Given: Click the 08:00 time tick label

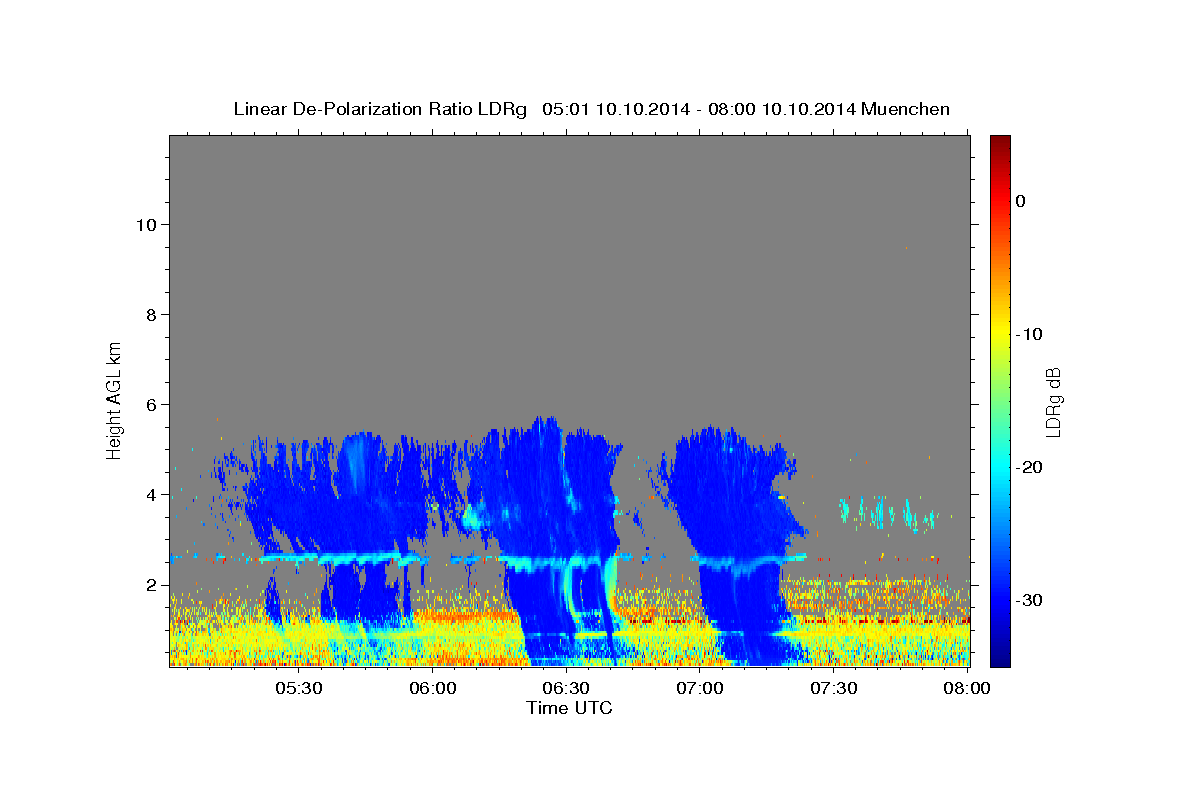Looking at the screenshot, I should [967, 689].
